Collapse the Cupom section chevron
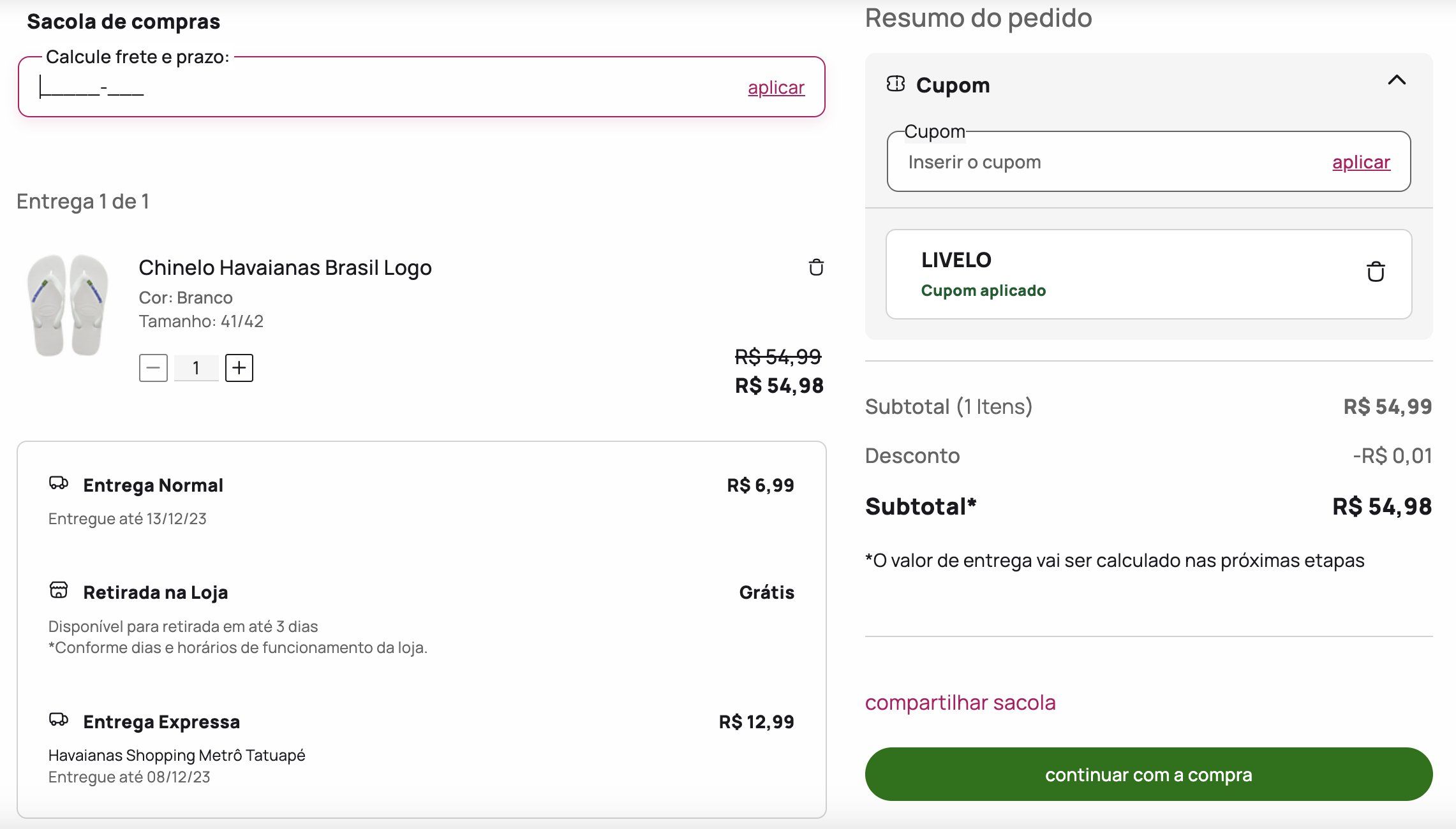The height and width of the screenshot is (829, 1456). tap(1397, 80)
